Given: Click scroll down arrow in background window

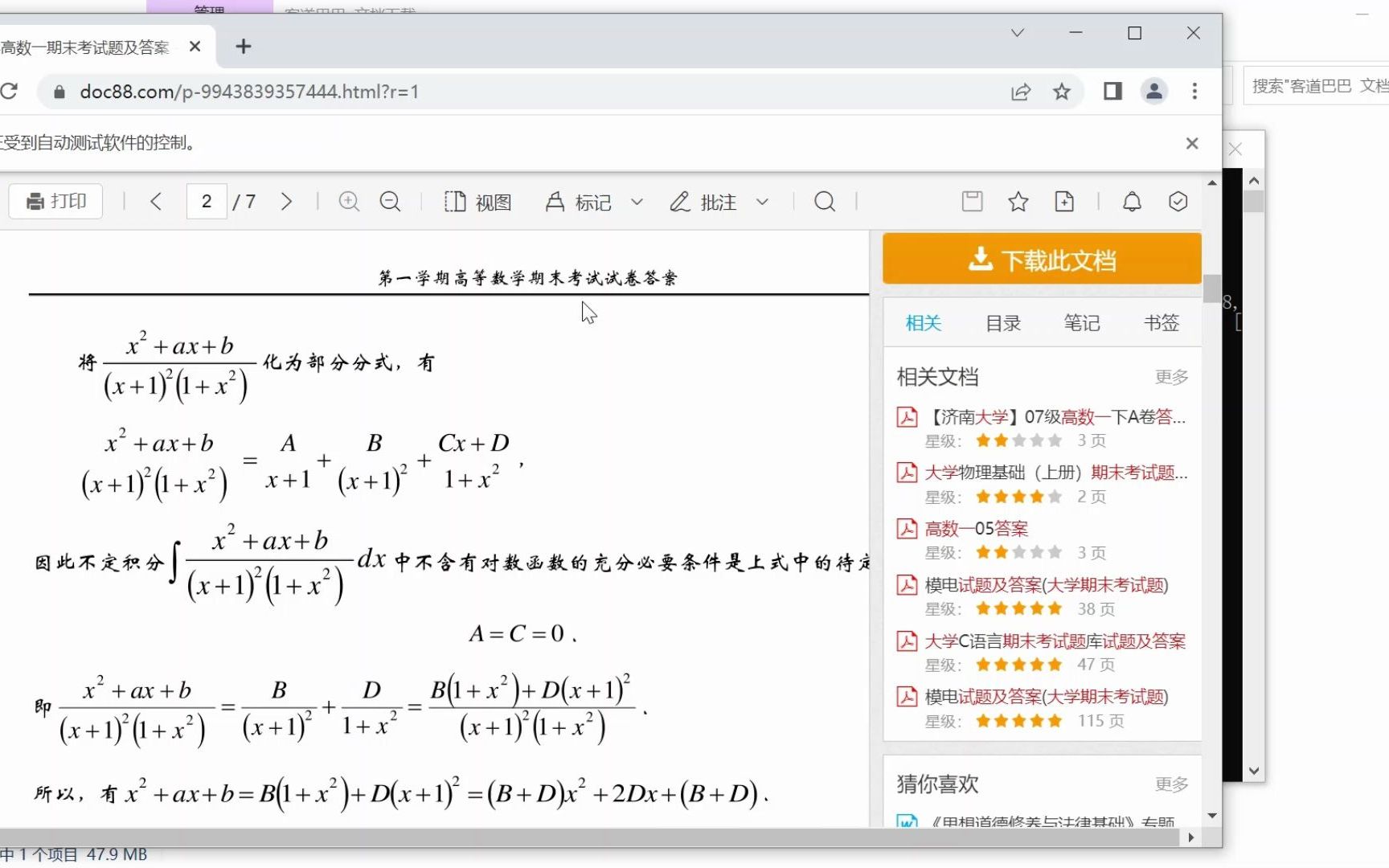Looking at the screenshot, I should 1254,771.
